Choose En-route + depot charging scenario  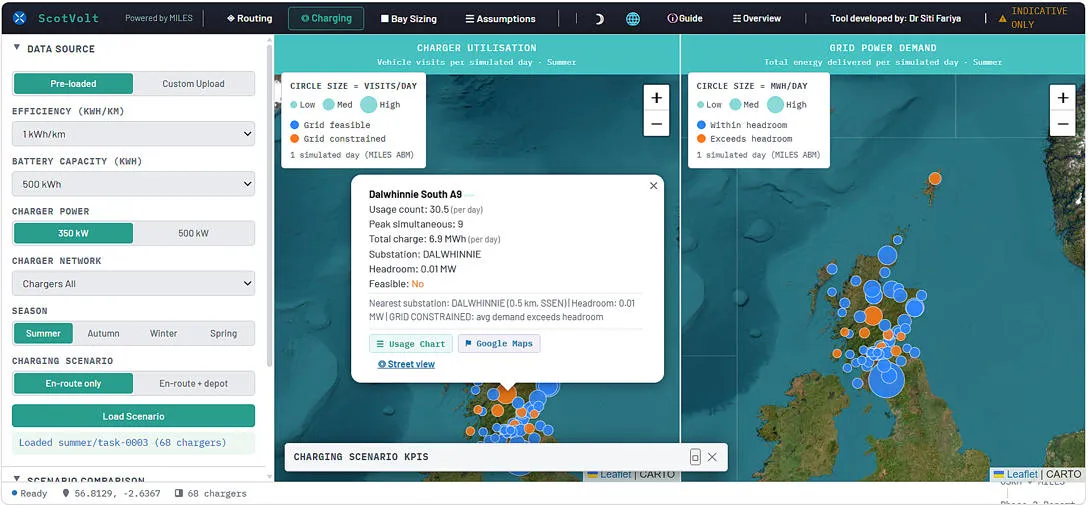[x=194, y=383]
